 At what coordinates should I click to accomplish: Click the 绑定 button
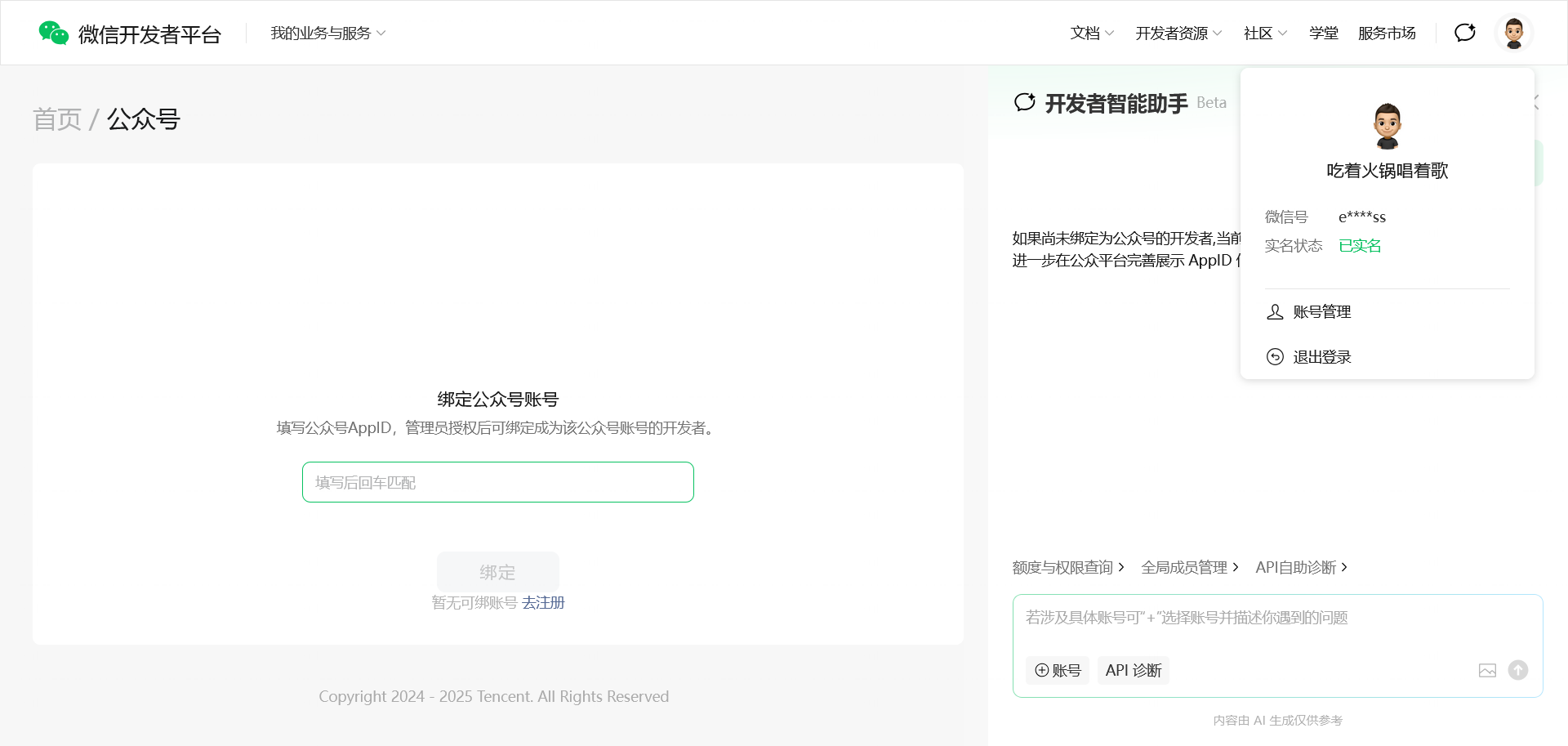(498, 572)
